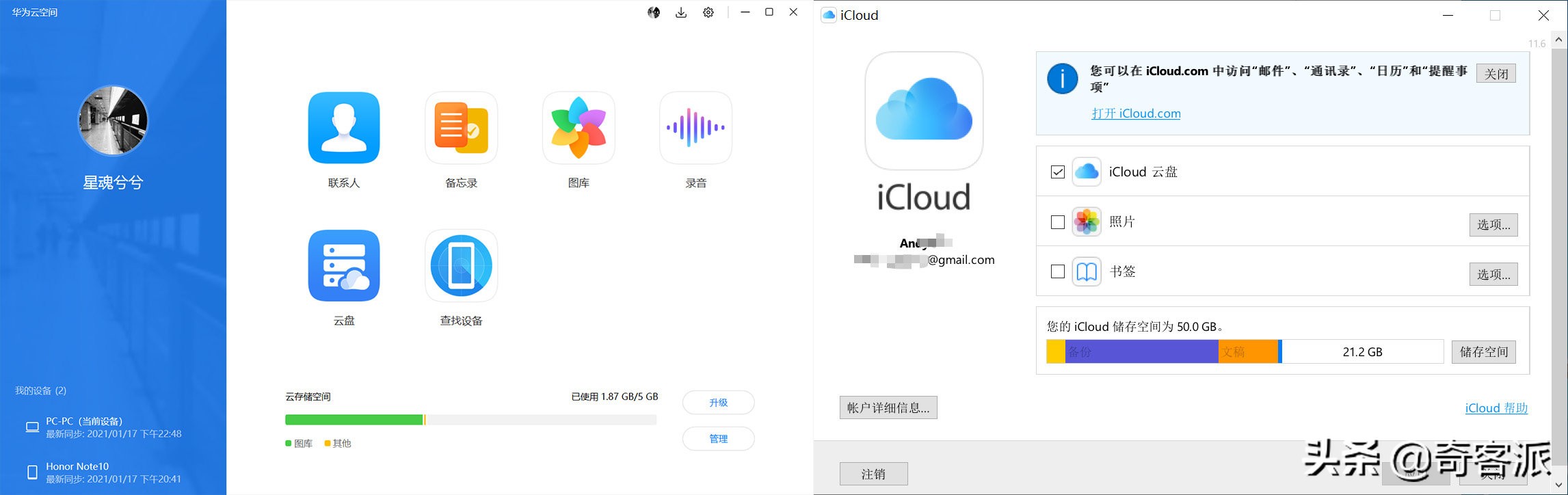Click the 升级 upgrade button
This screenshot has height=495, width=1568.
pyautogui.click(x=718, y=403)
